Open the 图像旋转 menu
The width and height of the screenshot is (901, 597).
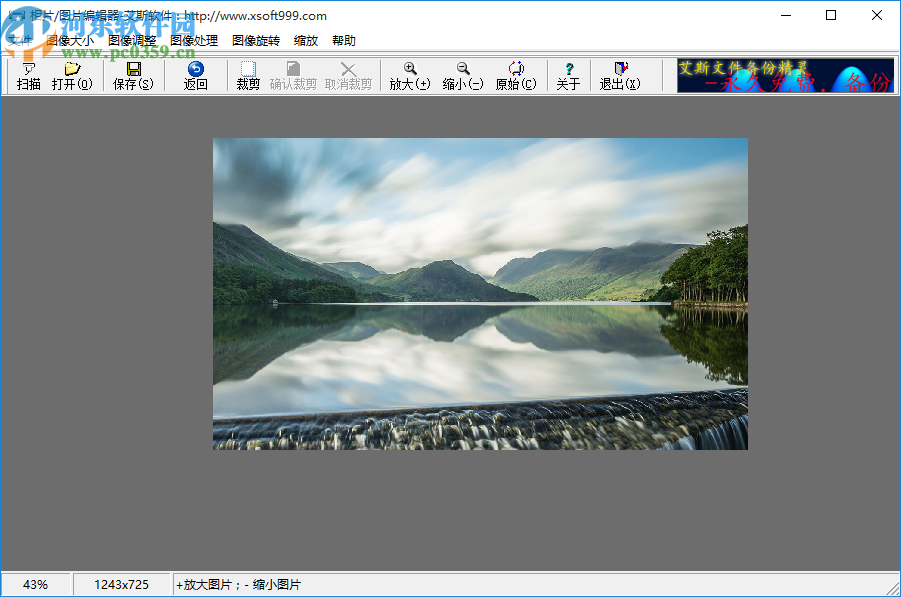pyautogui.click(x=256, y=41)
